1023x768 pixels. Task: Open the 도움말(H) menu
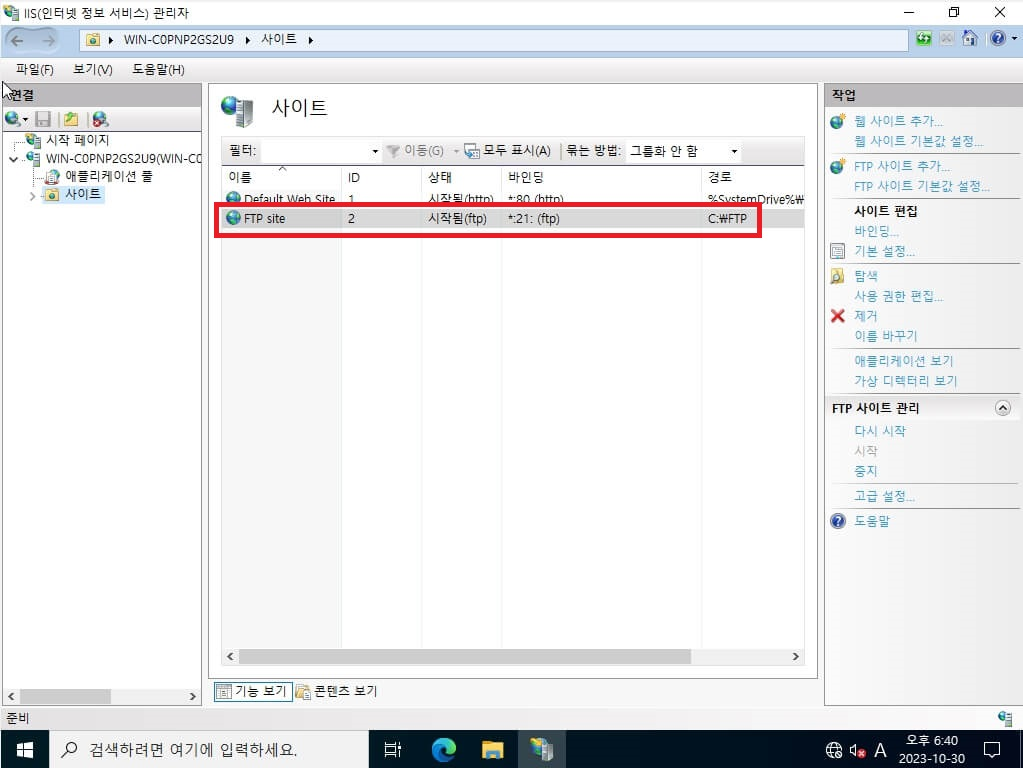[x=158, y=69]
